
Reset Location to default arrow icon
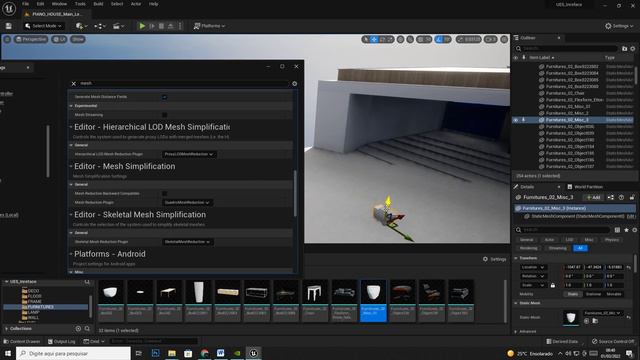pos(629,267)
